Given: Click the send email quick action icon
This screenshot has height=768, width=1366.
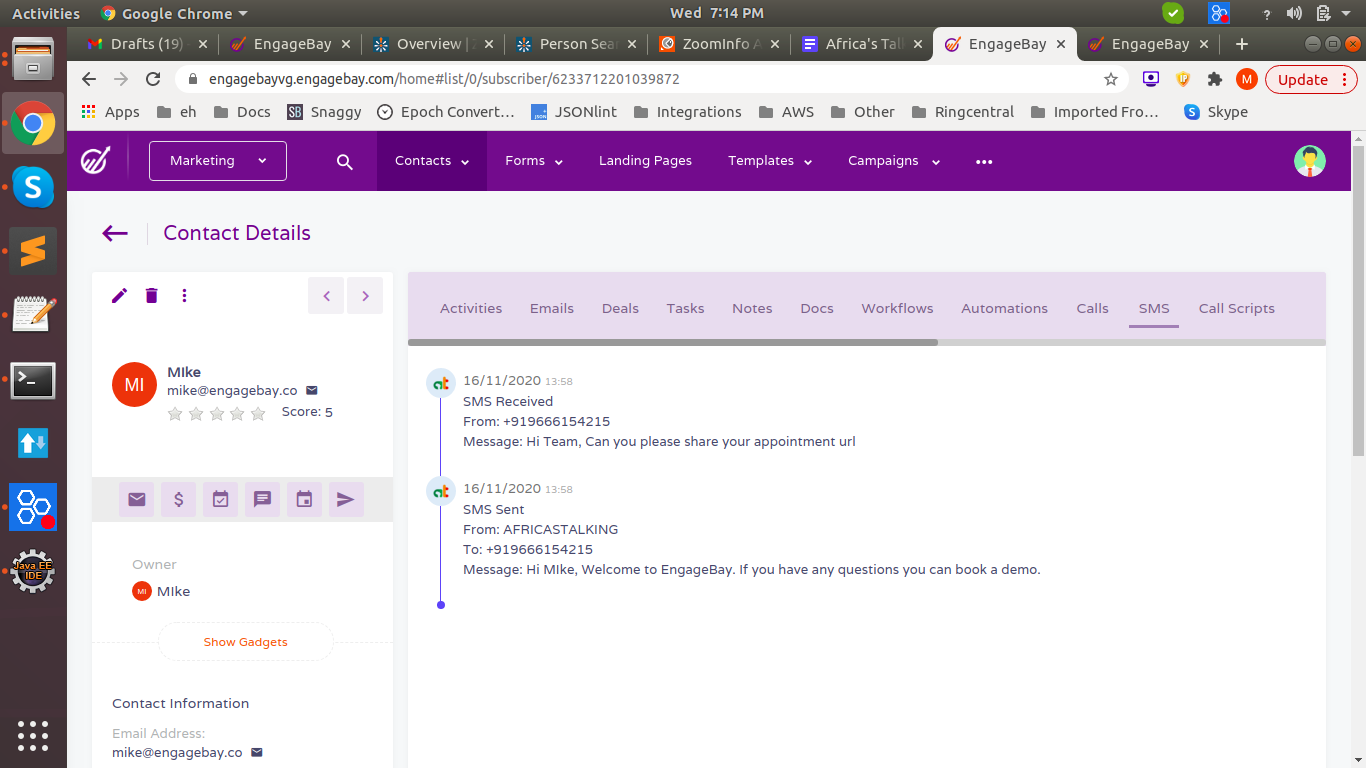Looking at the screenshot, I should pos(137,499).
